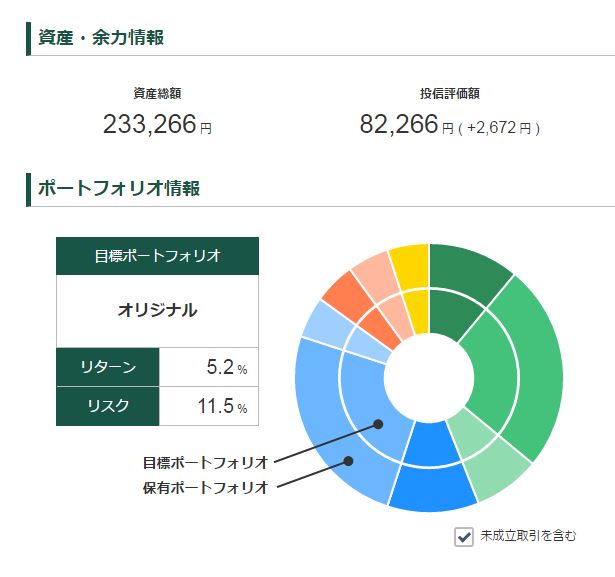Uncheck the 未成立取引を含む checkbox
Viewport: 615px width, 577px height.
pyautogui.click(x=464, y=537)
